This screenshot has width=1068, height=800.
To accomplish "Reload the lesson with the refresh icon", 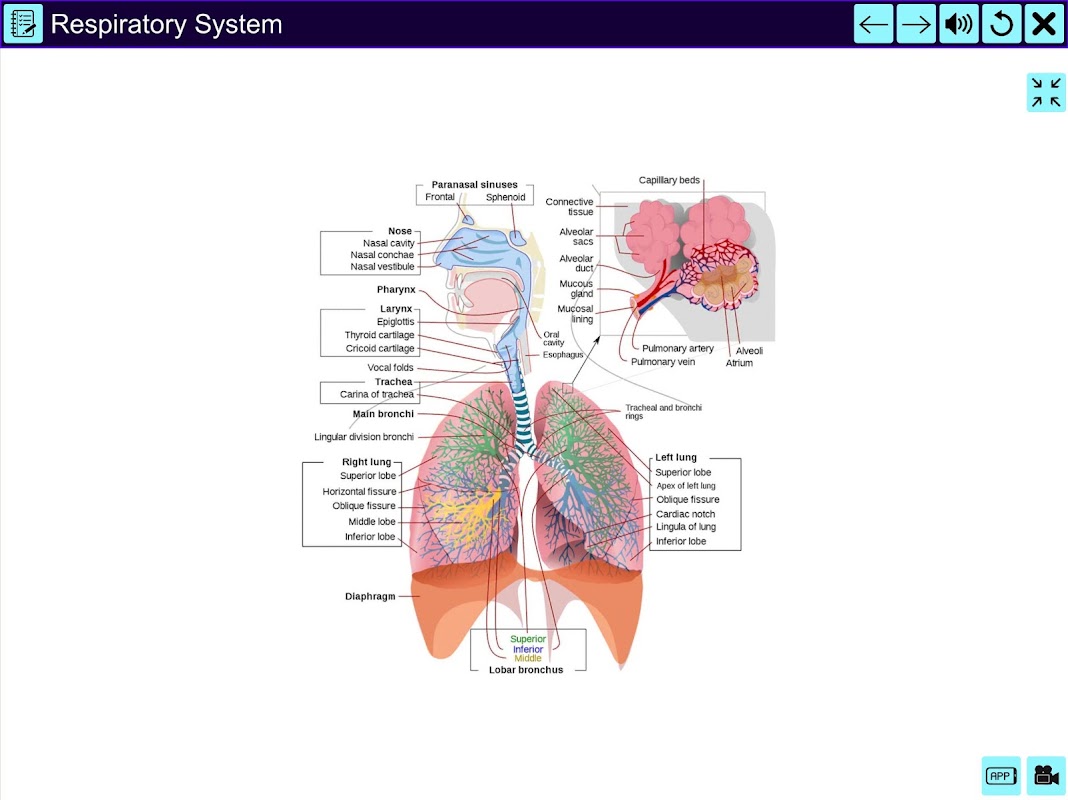I will (x=1001, y=24).
